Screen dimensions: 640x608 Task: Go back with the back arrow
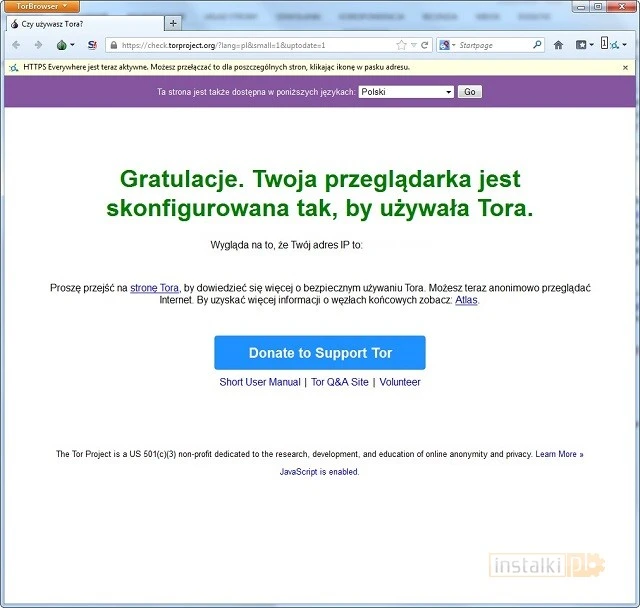16,45
